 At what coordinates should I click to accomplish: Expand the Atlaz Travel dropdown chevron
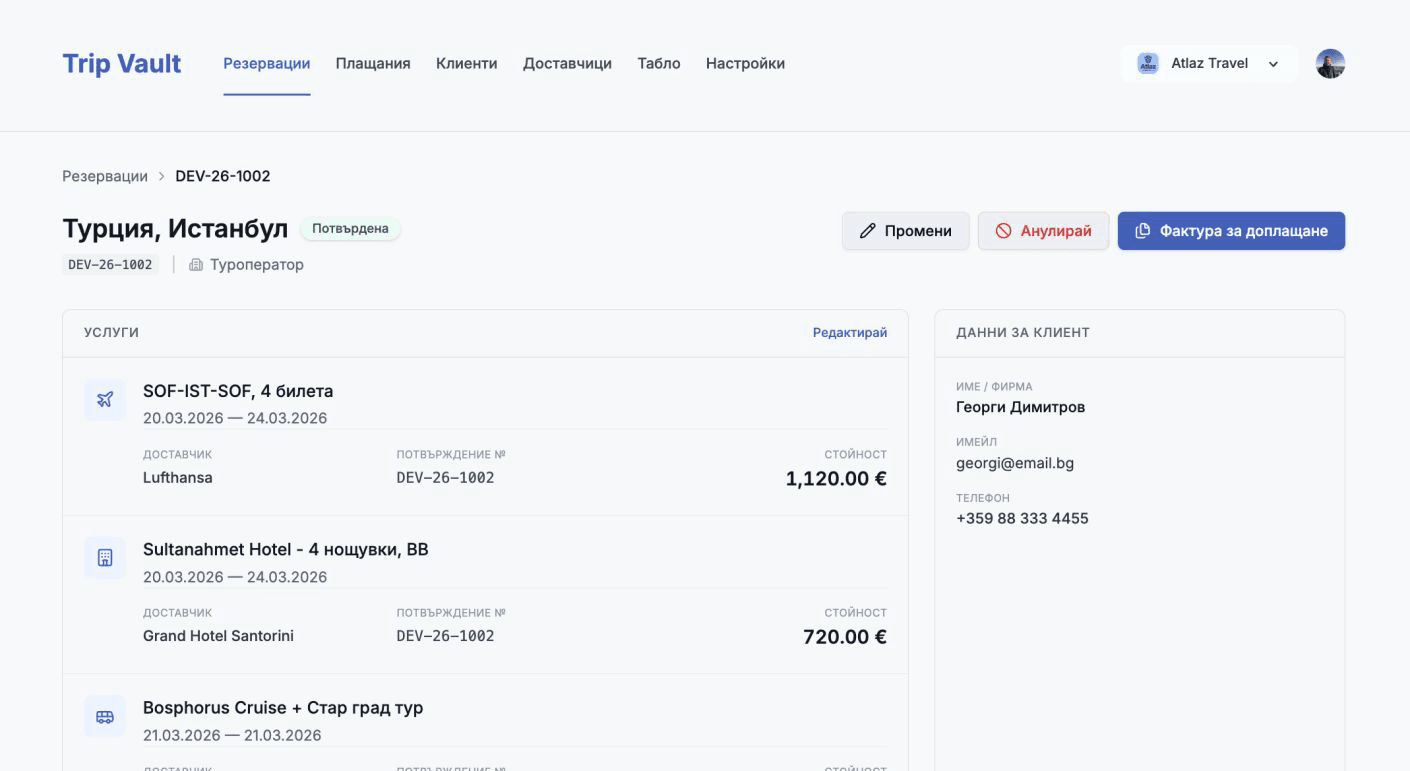(1273, 64)
